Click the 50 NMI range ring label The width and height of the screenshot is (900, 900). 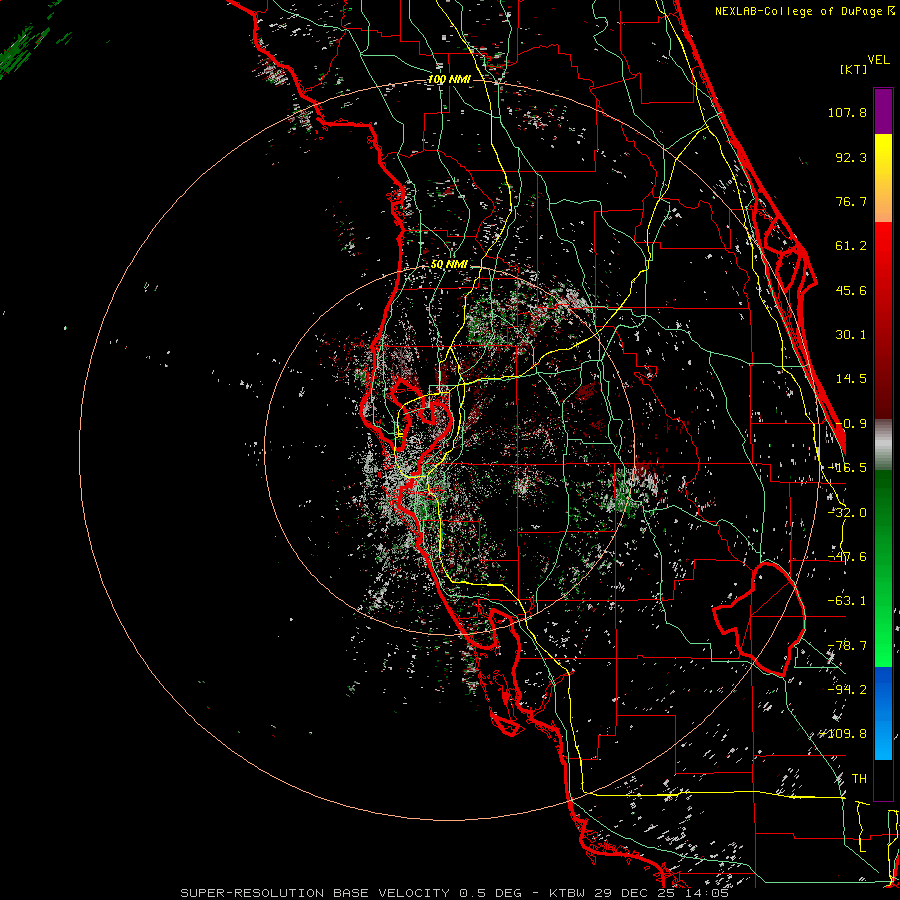449,264
